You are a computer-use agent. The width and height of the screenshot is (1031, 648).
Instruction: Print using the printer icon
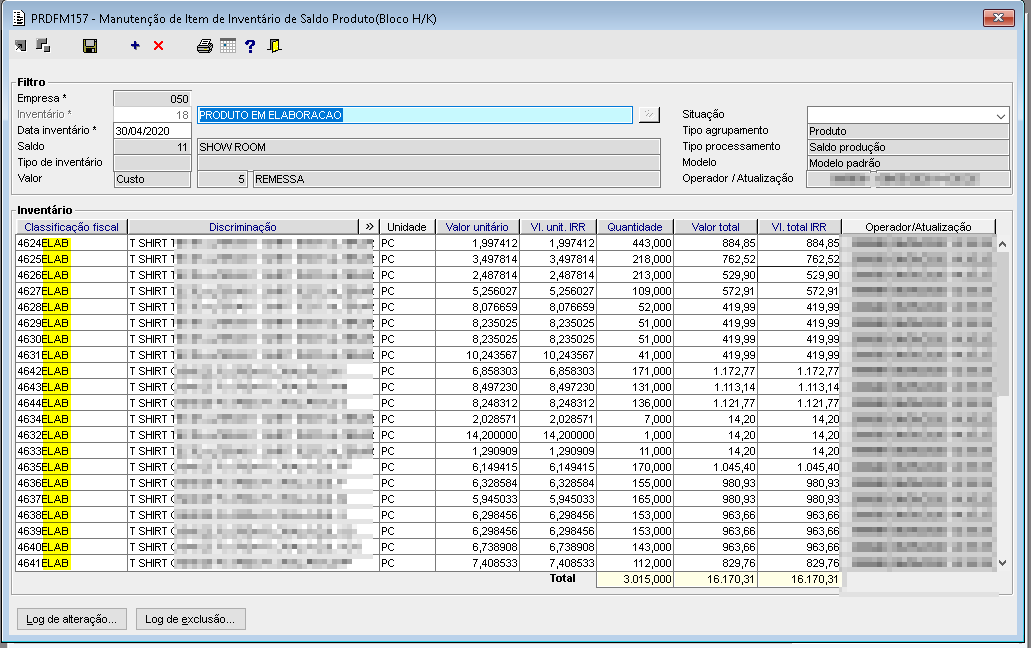[205, 45]
